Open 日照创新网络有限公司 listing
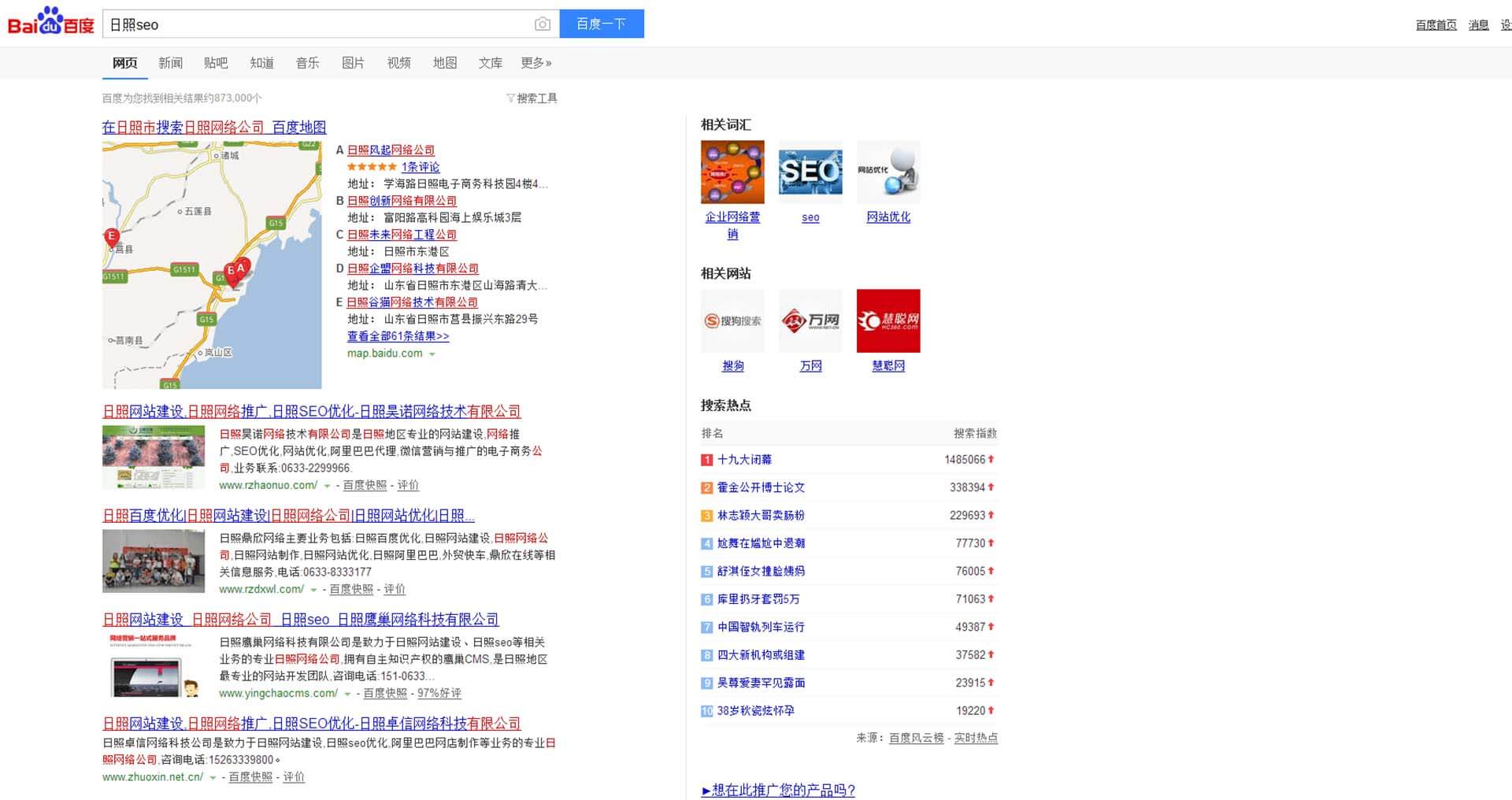 point(402,201)
